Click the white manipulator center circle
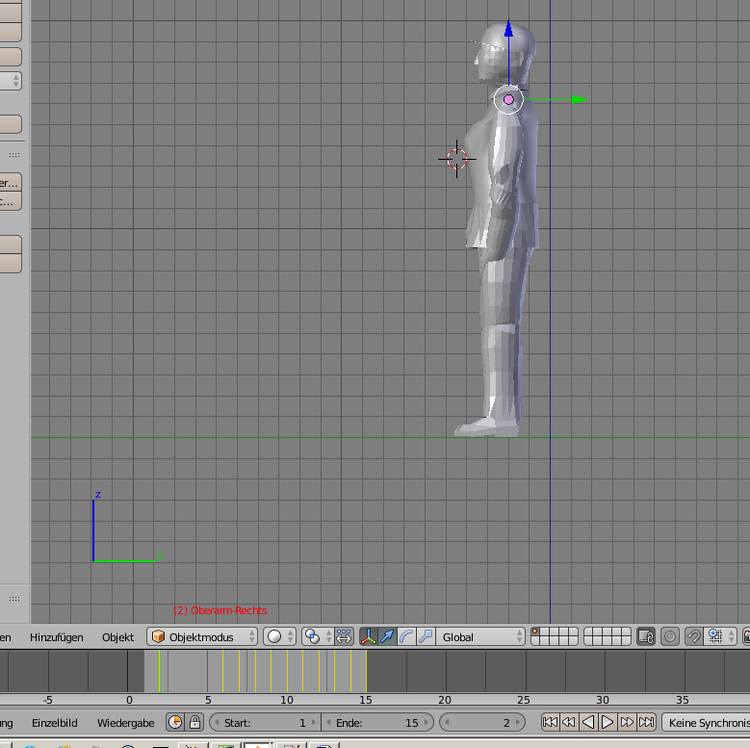This screenshot has width=750, height=748. 508,99
